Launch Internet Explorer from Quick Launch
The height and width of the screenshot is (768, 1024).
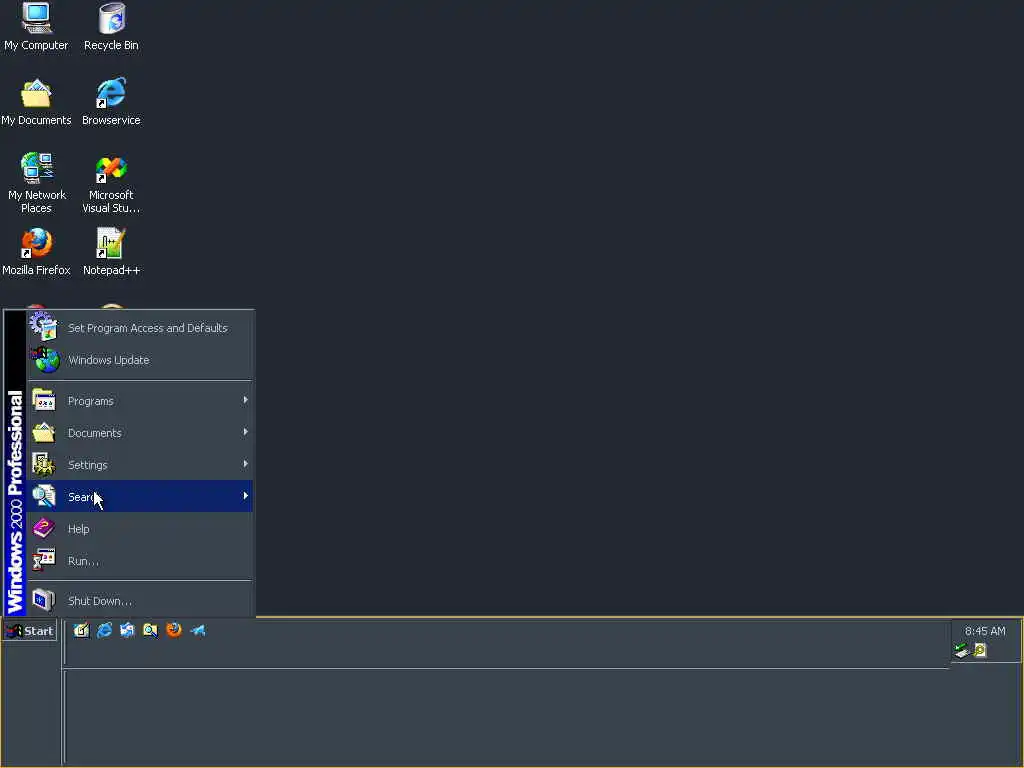(104, 630)
